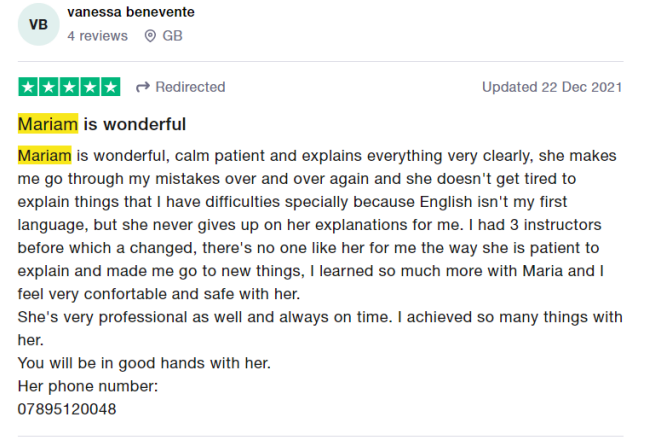Click 'You will be in good hands' sentence
Screen dimensions: 645x439
tap(144, 363)
